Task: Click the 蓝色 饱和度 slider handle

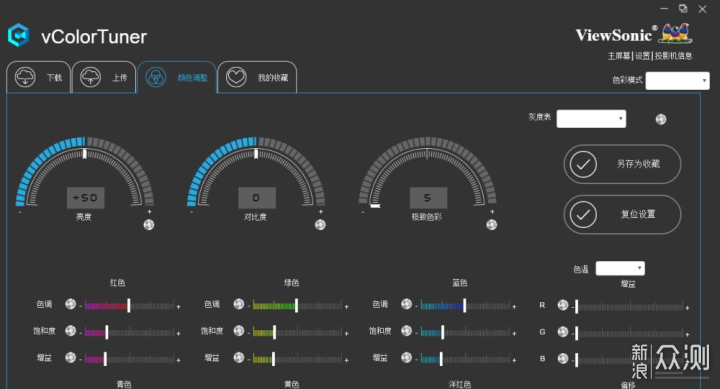Action: tap(443, 332)
